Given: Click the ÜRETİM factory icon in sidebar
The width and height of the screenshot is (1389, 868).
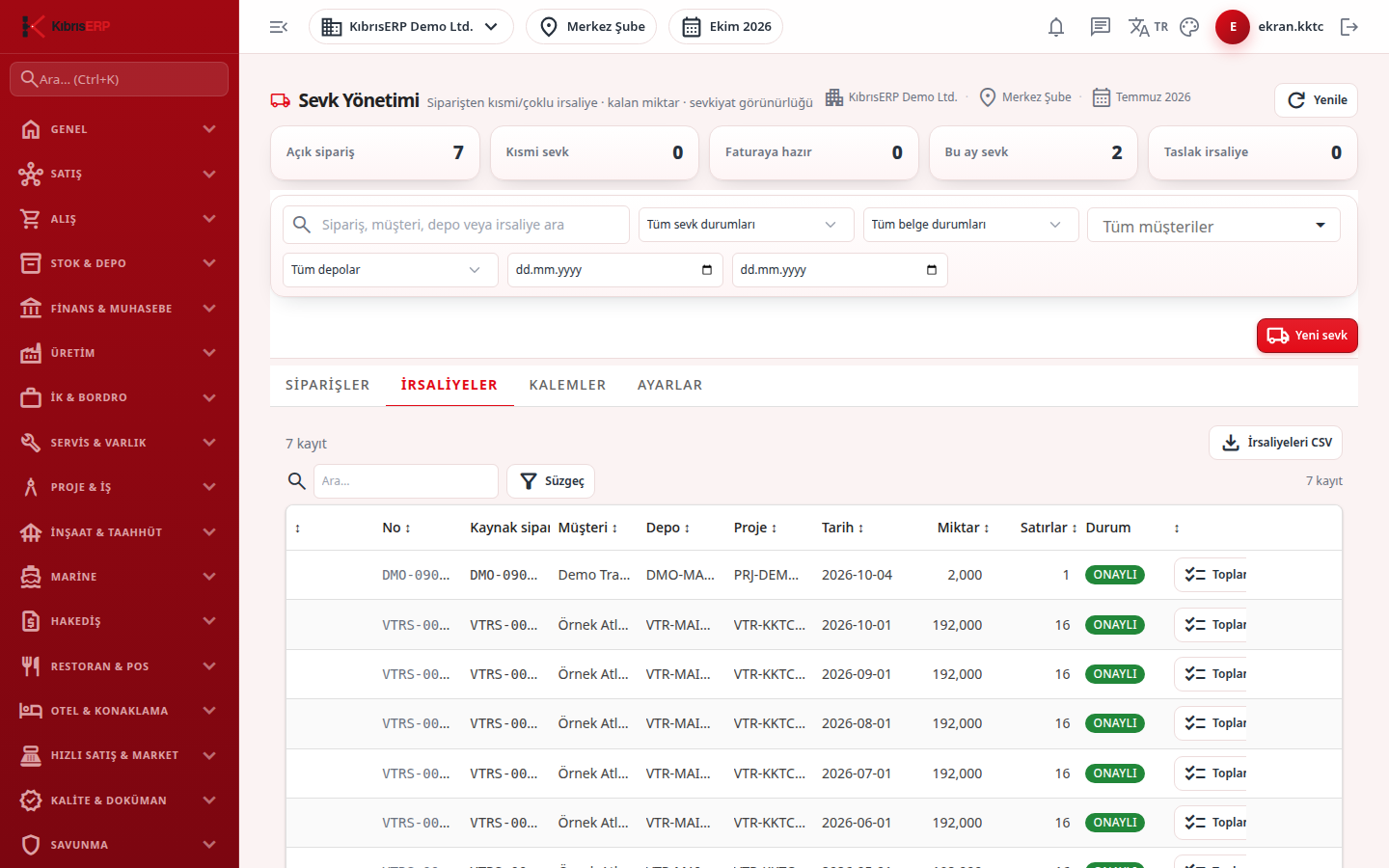Looking at the screenshot, I should click(x=31, y=353).
